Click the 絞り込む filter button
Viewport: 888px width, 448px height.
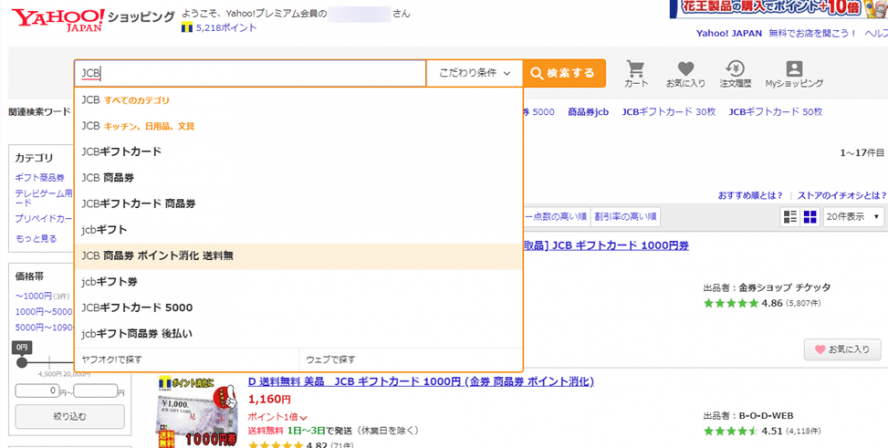click(x=69, y=416)
